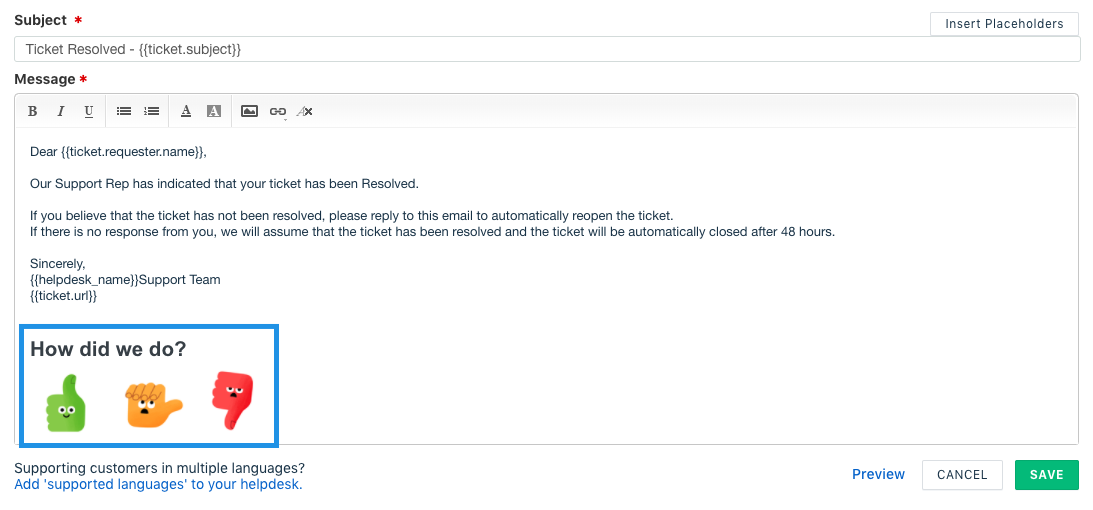1093x510 pixels.
Task: Save the email template
Action: point(1046,475)
